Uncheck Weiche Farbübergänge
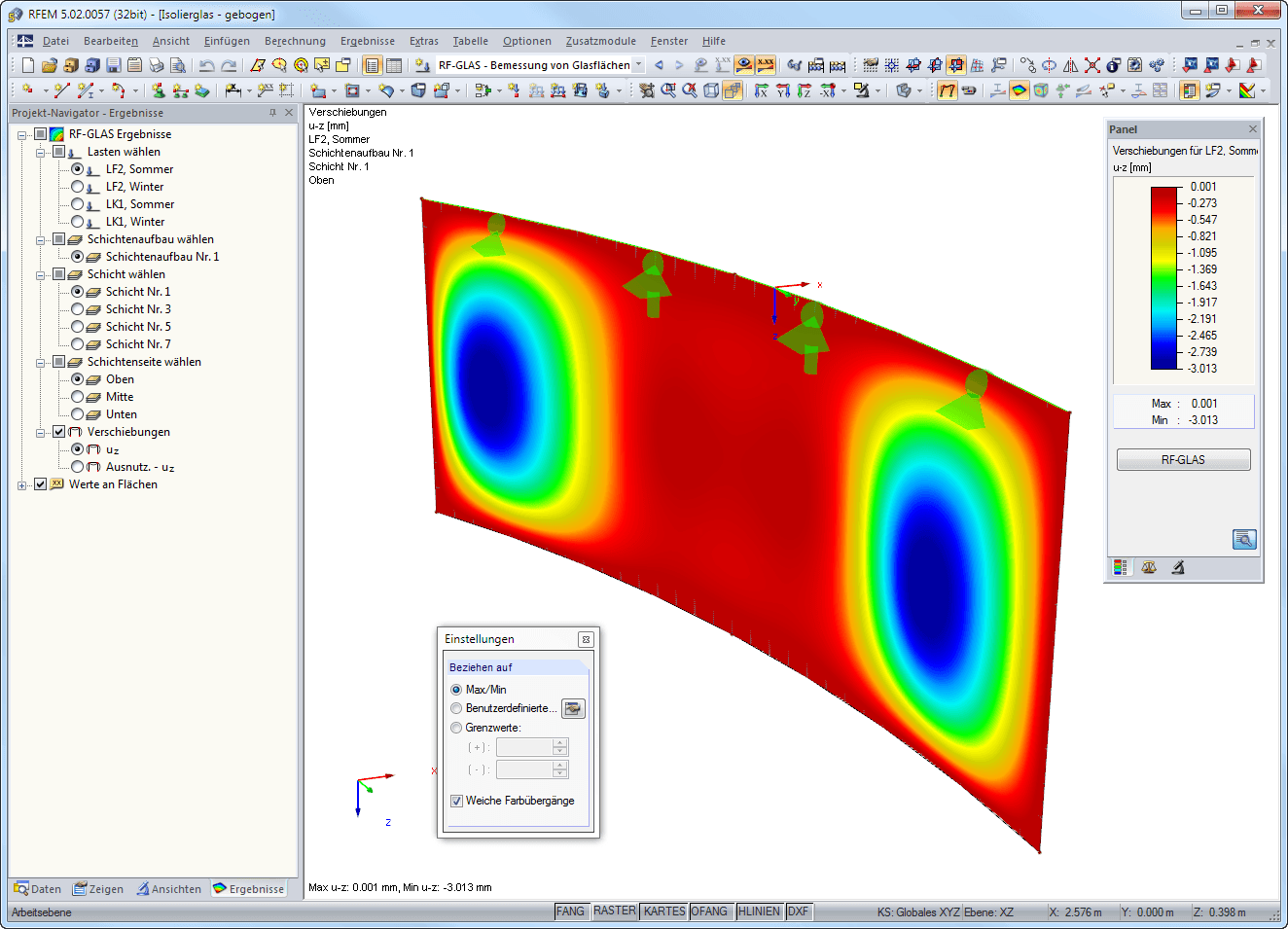Screen dimensions: 1288x929 coord(456,801)
